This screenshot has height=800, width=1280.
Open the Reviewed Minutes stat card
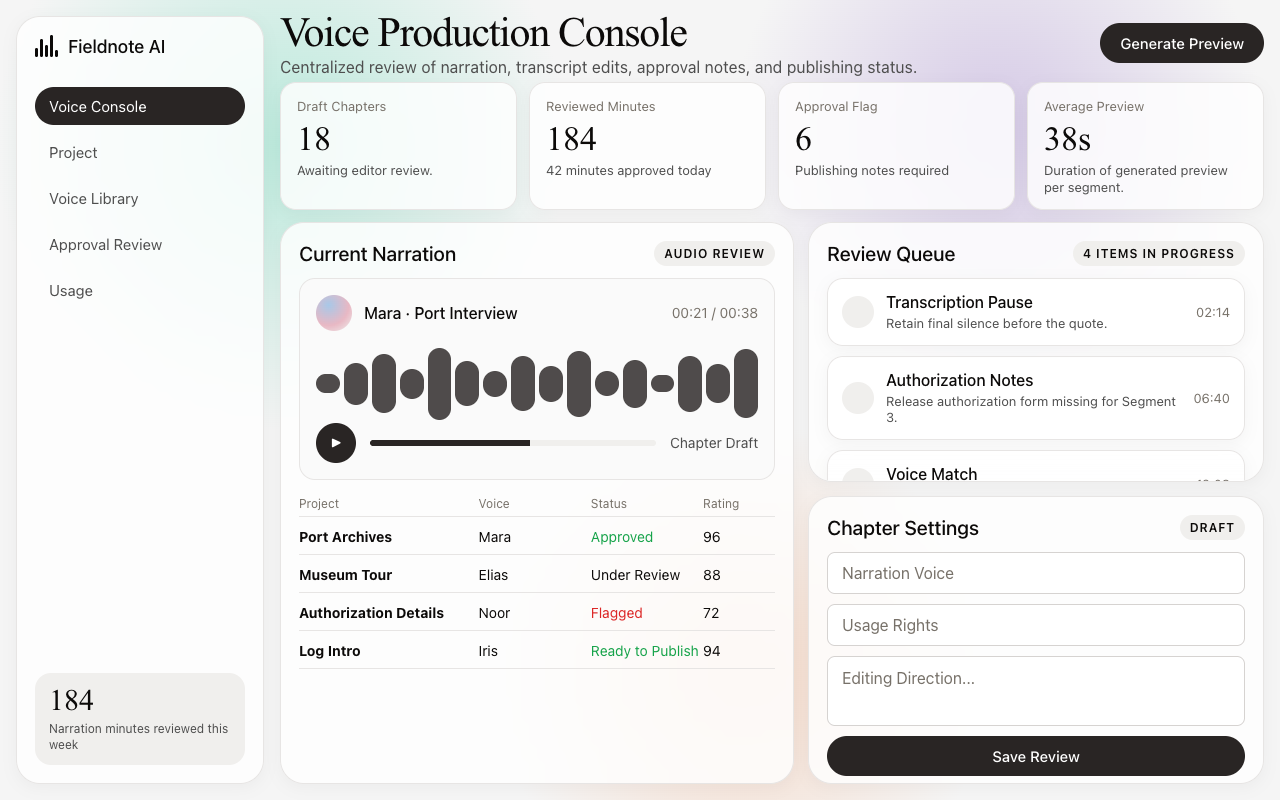point(647,146)
